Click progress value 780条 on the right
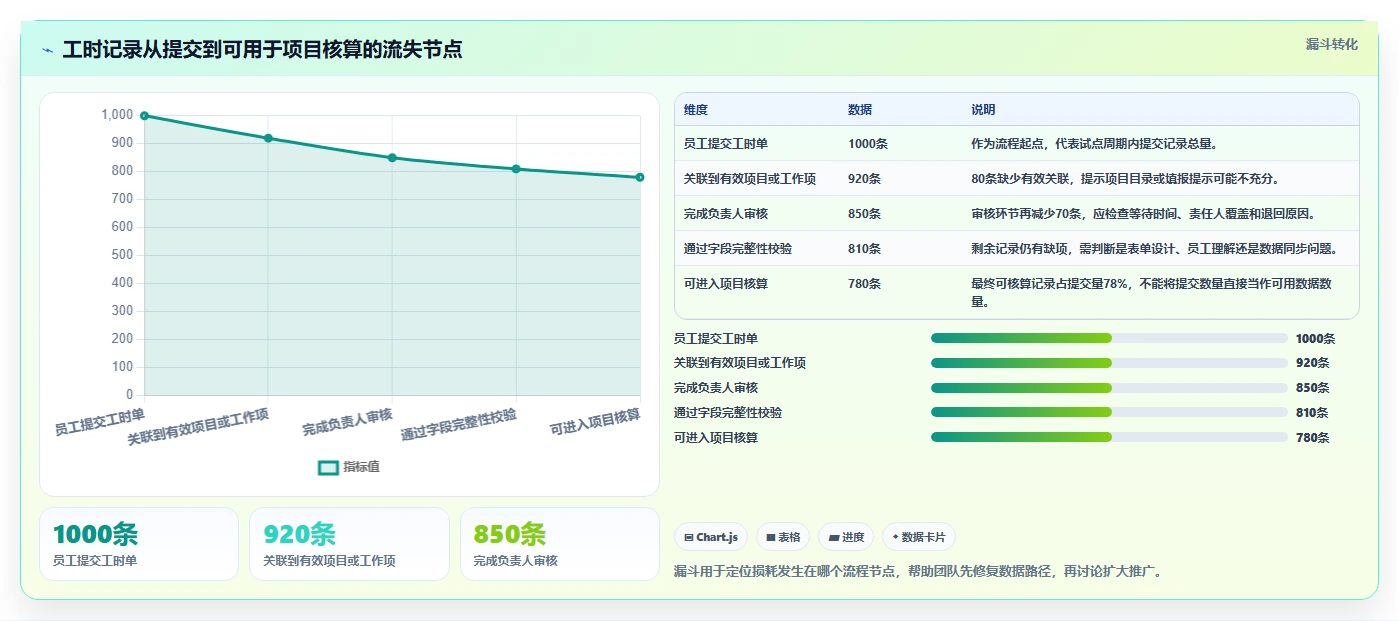This screenshot has width=1399, height=621. pyautogui.click(x=1312, y=438)
